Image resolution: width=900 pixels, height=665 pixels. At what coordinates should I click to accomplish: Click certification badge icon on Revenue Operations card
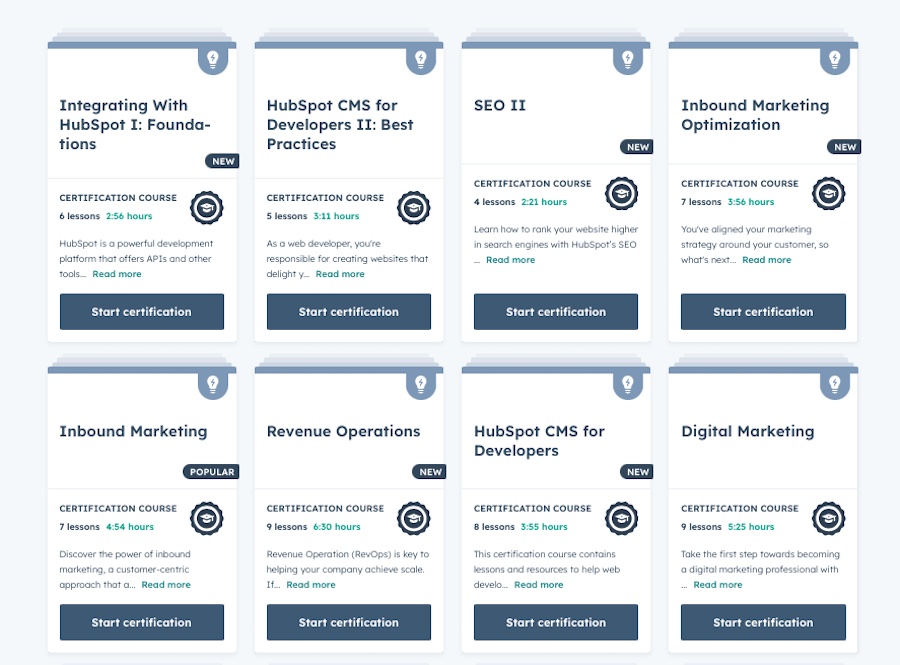click(414, 519)
